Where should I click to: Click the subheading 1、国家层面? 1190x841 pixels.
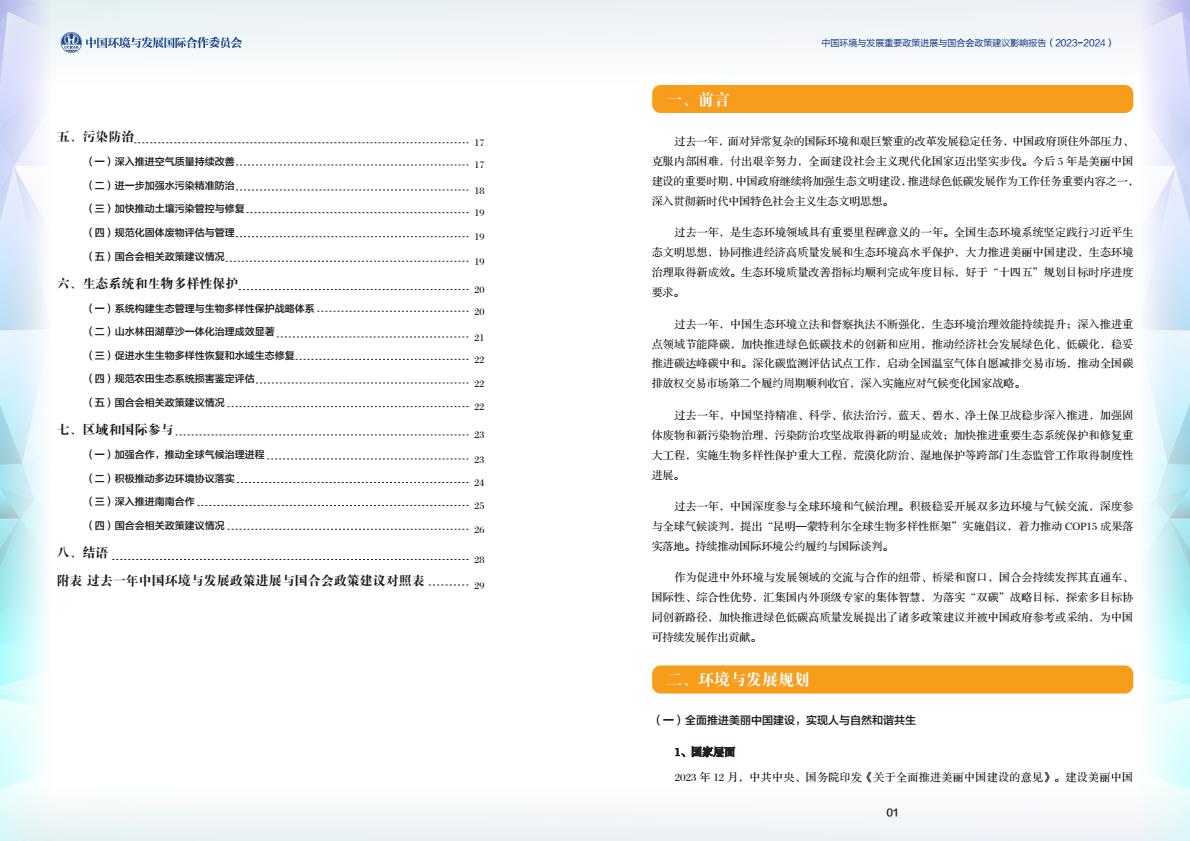tap(704, 752)
